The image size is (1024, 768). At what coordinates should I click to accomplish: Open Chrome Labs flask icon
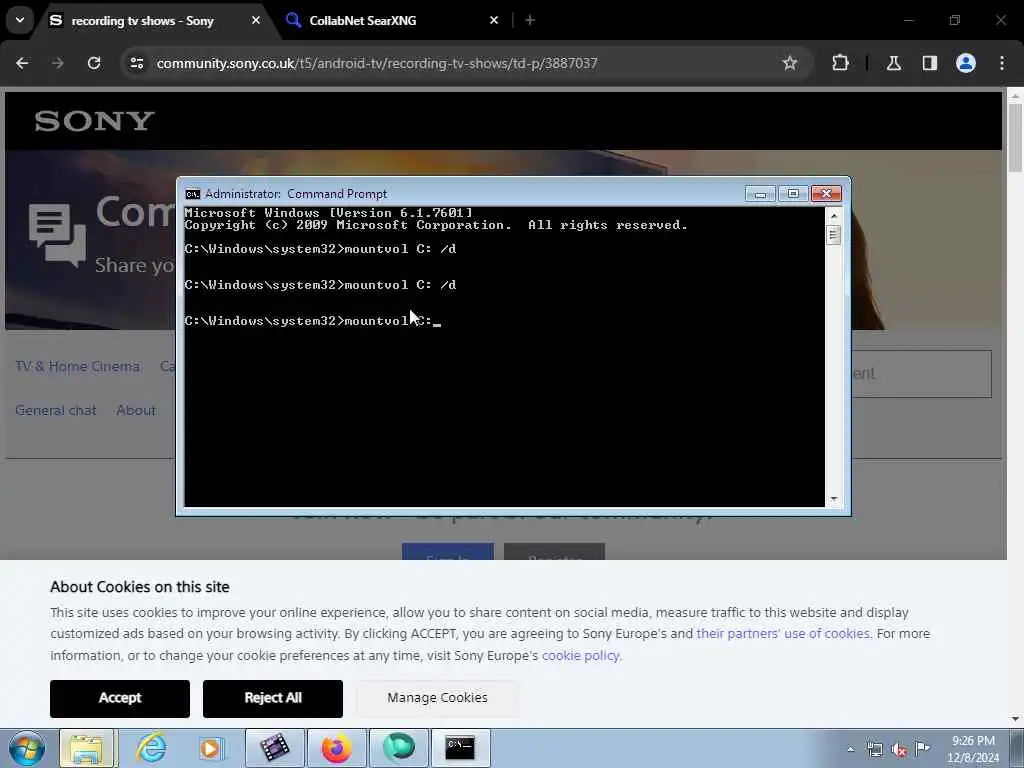point(894,63)
